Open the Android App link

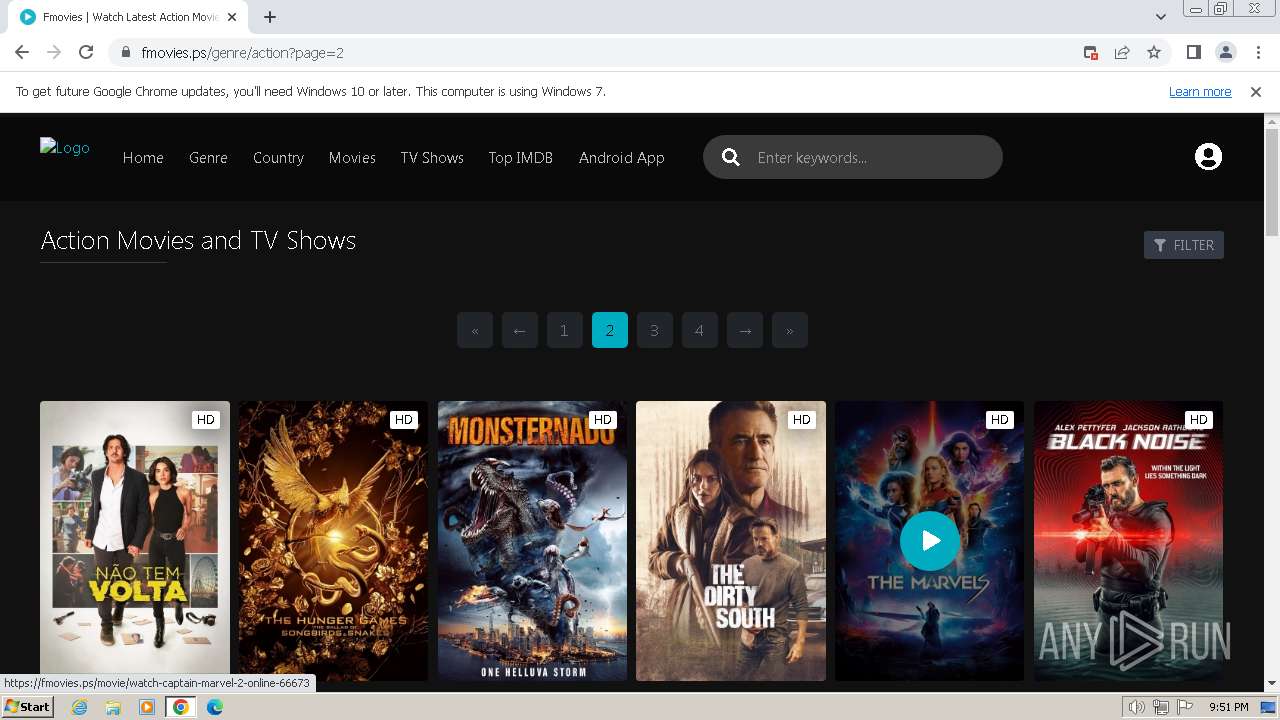pyautogui.click(x=621, y=158)
